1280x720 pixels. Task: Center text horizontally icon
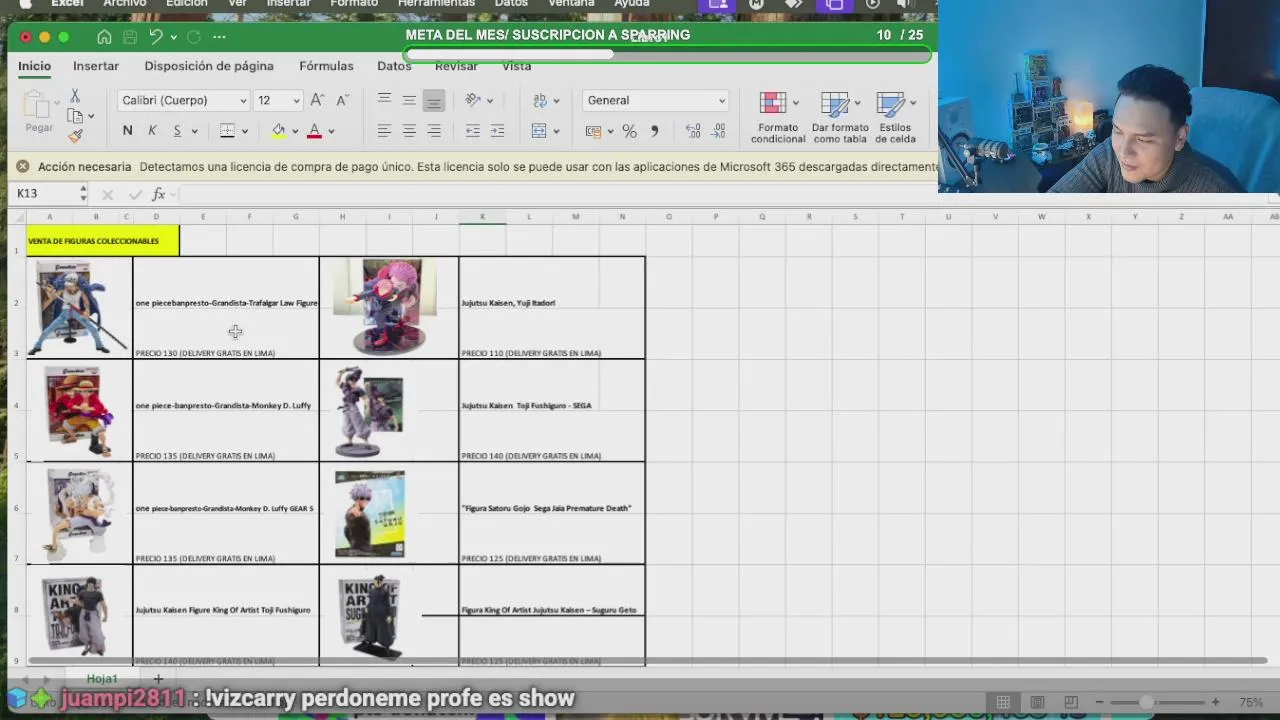tap(409, 131)
